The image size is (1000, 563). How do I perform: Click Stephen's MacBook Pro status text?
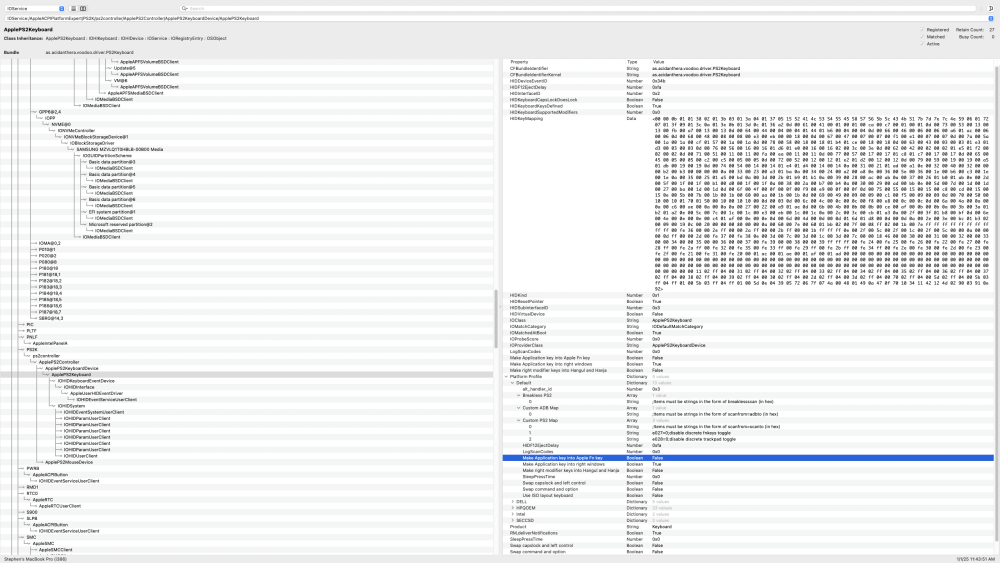point(36,559)
